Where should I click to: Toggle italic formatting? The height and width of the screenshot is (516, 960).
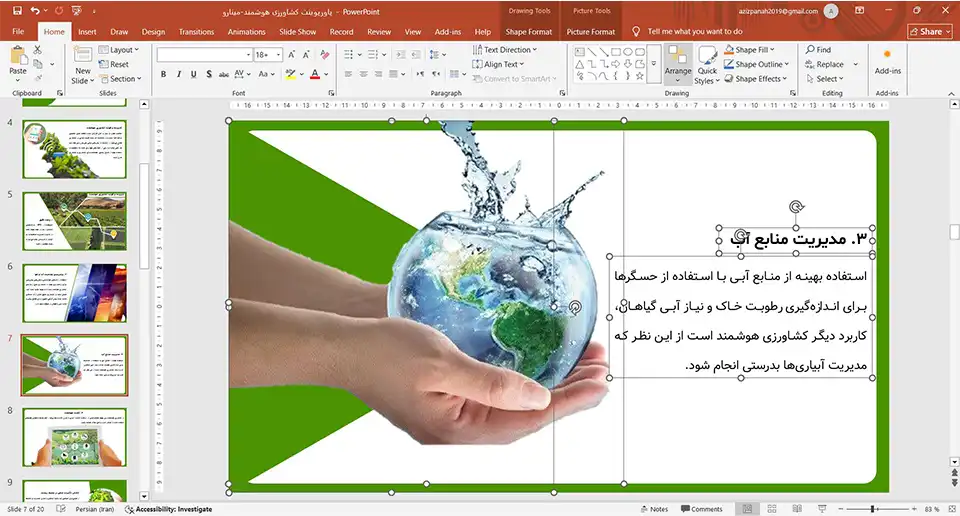pyautogui.click(x=178, y=74)
